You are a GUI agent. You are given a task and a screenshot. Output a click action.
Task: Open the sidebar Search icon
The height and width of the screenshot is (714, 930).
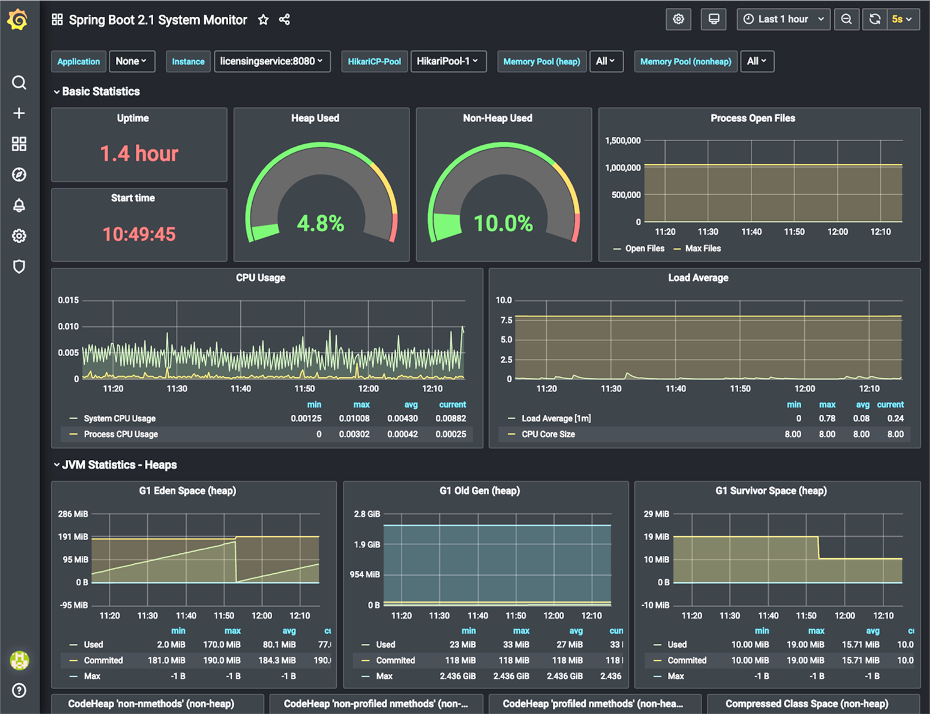point(18,82)
